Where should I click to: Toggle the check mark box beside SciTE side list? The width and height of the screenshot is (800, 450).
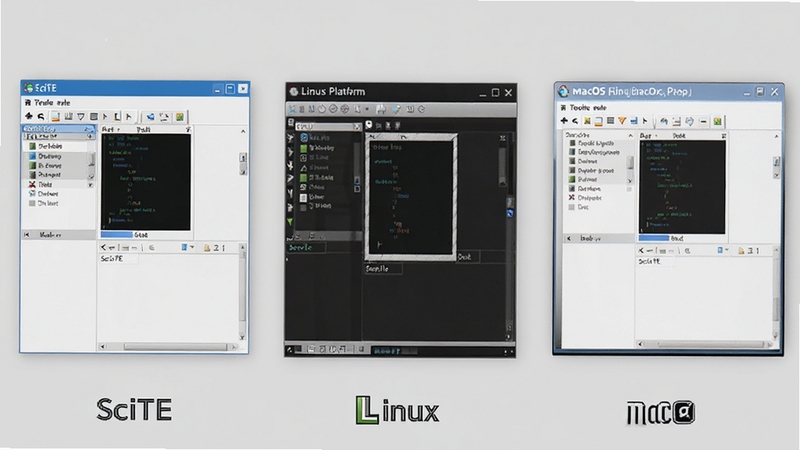click(x=91, y=184)
